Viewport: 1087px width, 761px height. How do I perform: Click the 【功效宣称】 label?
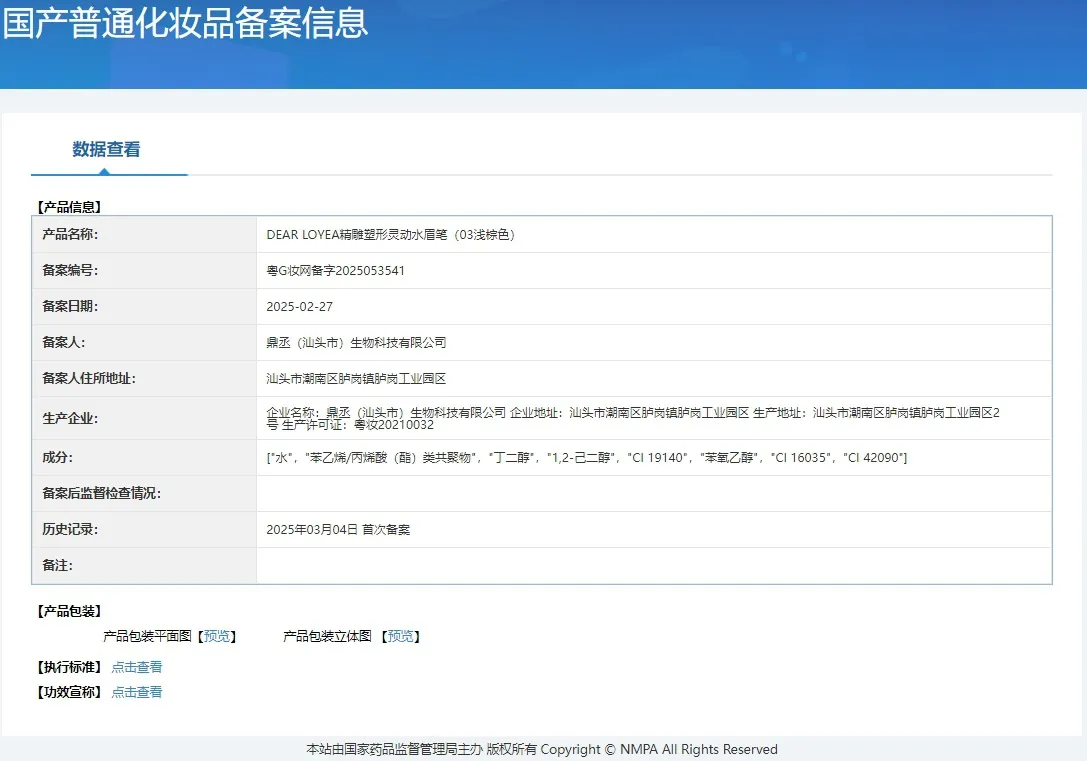point(69,692)
